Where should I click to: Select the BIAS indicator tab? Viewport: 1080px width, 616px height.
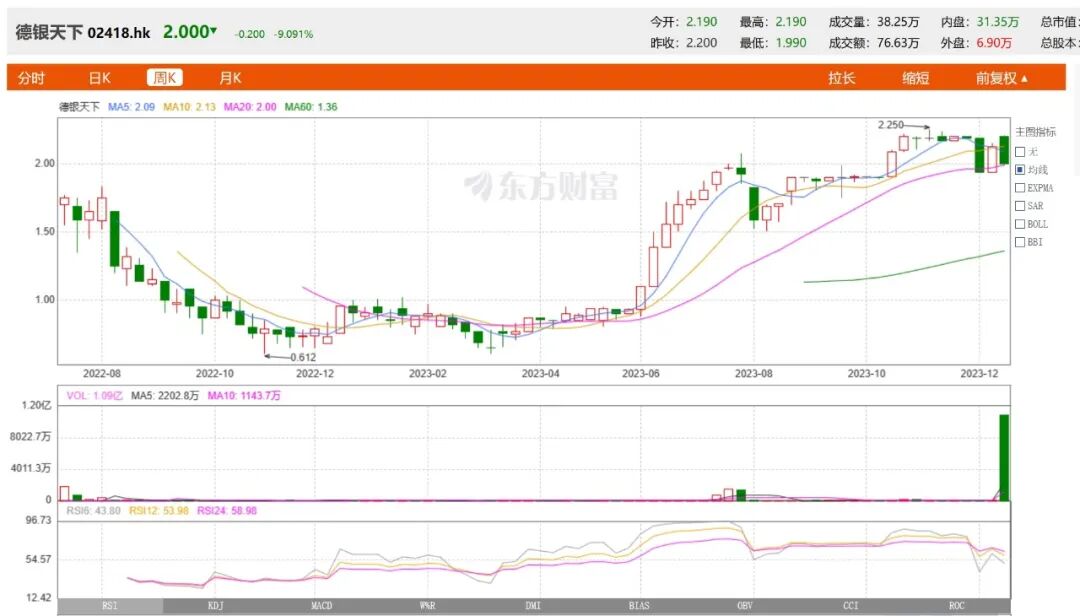tap(639, 606)
